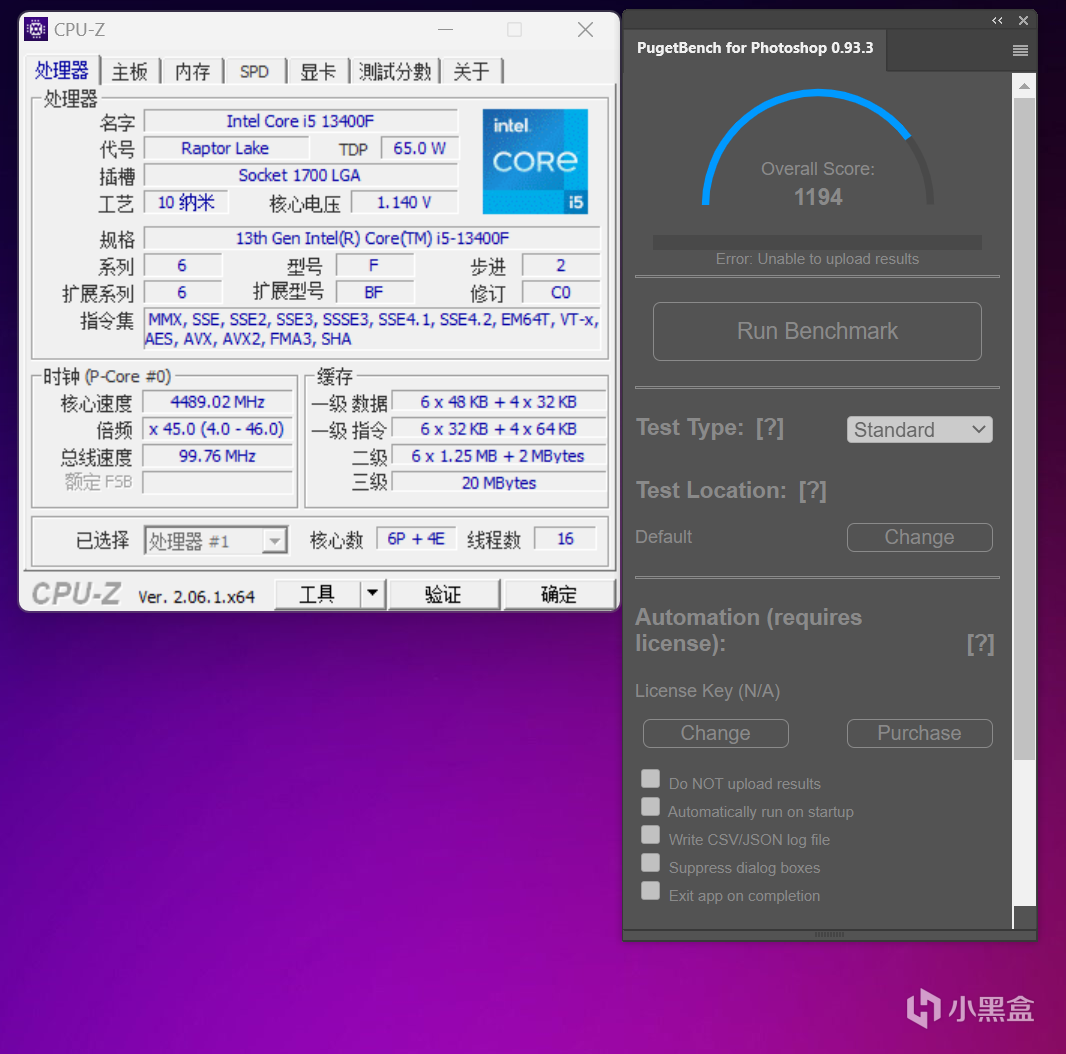Open the PugetBench panel hamburger menu
This screenshot has height=1054, width=1066.
click(x=1020, y=50)
